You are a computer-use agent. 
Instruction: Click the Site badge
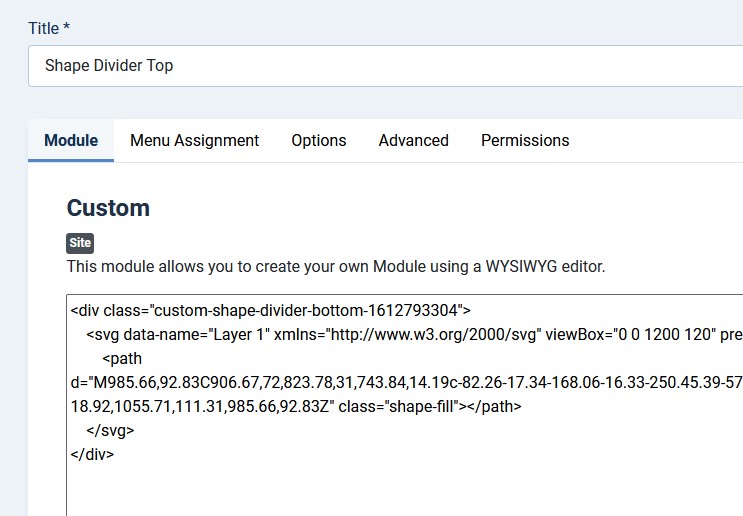click(80, 243)
